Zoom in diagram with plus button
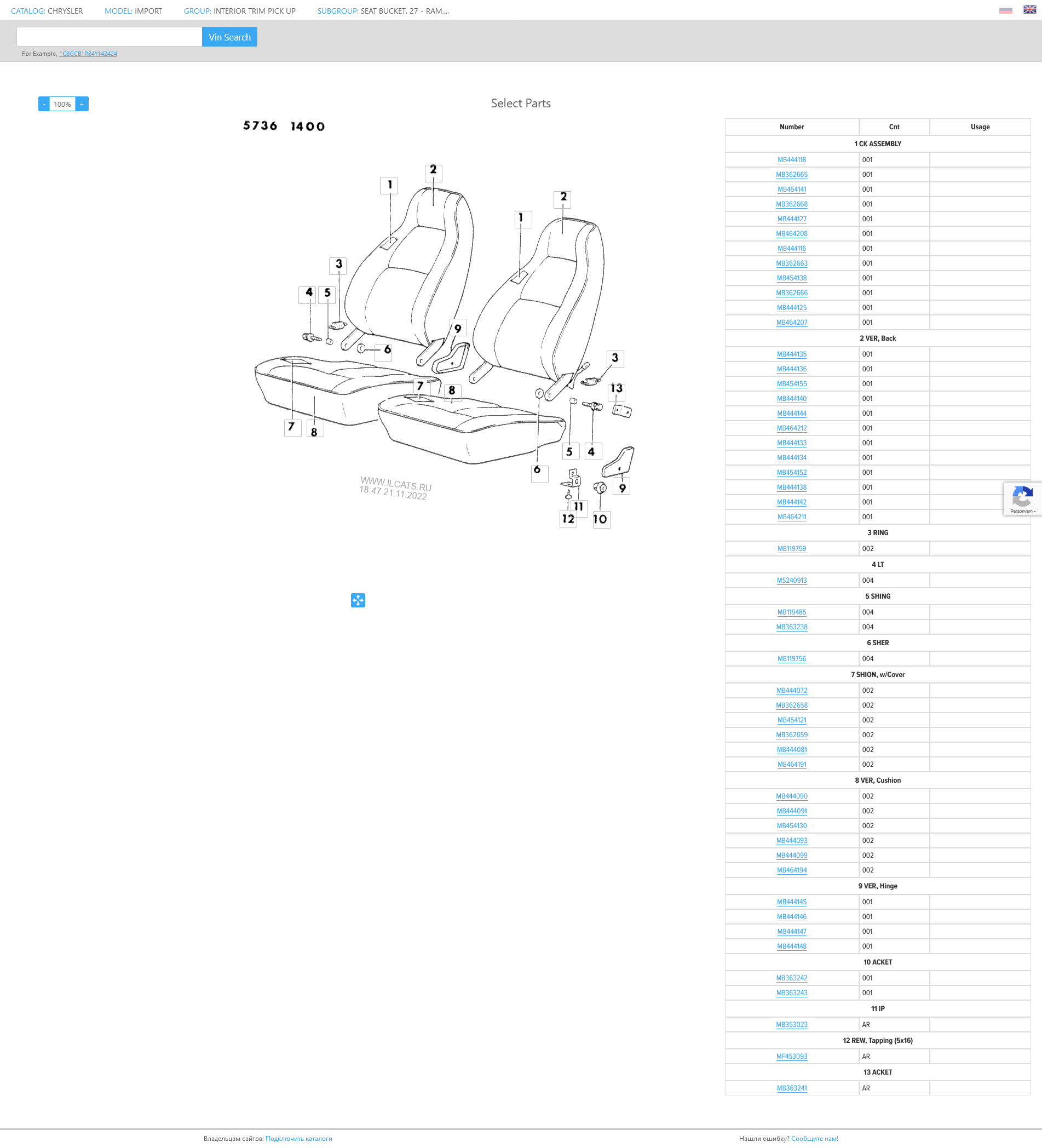Viewport: 1042px width, 1148px height. (82, 104)
